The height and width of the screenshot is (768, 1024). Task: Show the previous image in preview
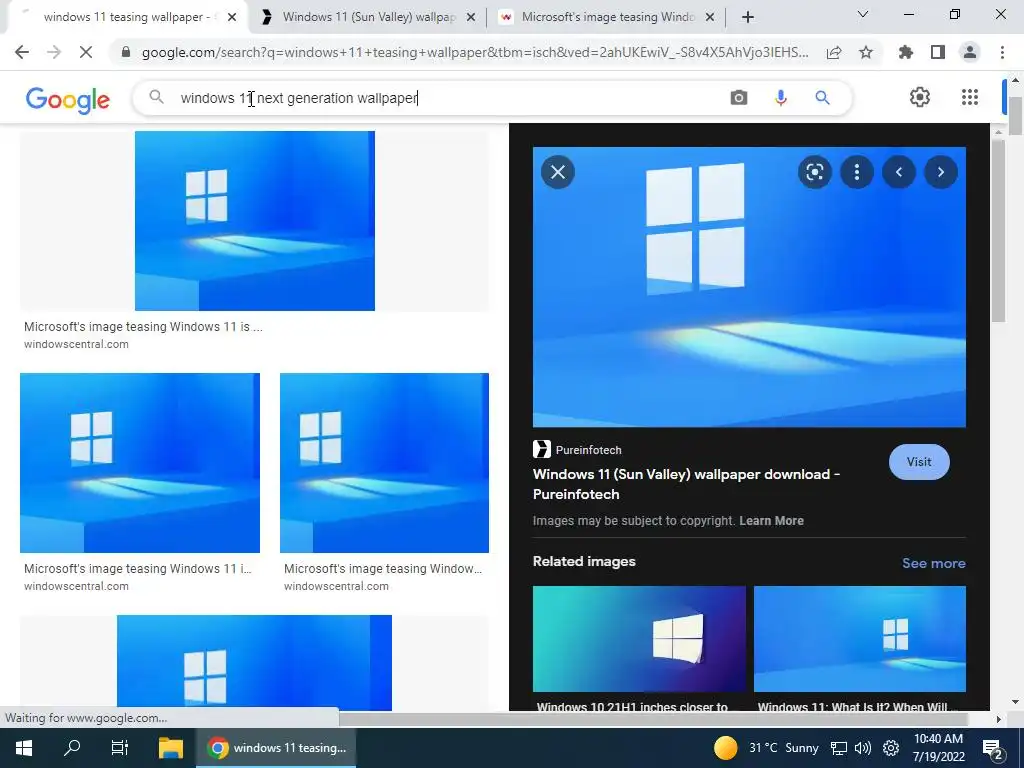click(x=899, y=172)
